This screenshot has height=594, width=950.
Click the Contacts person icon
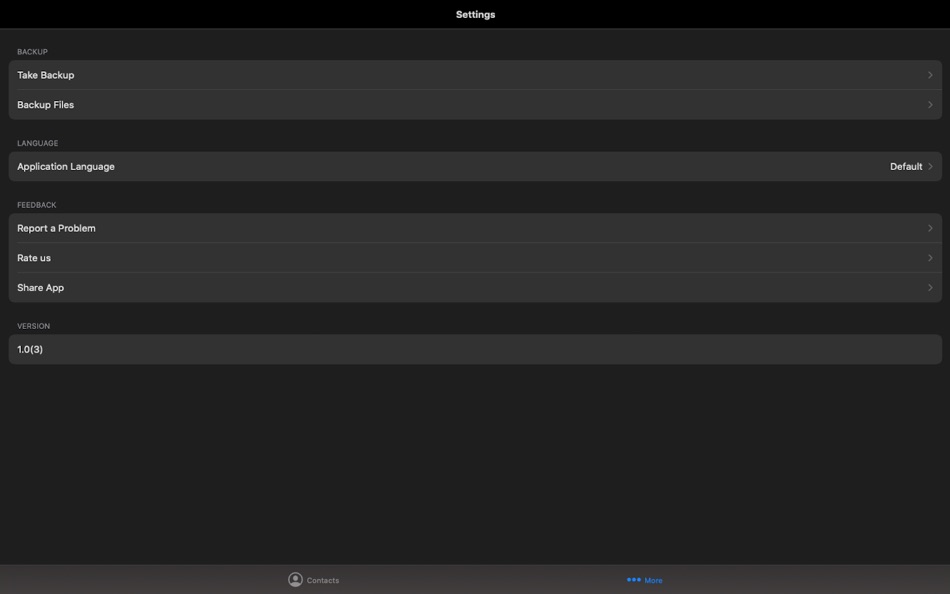coord(295,580)
